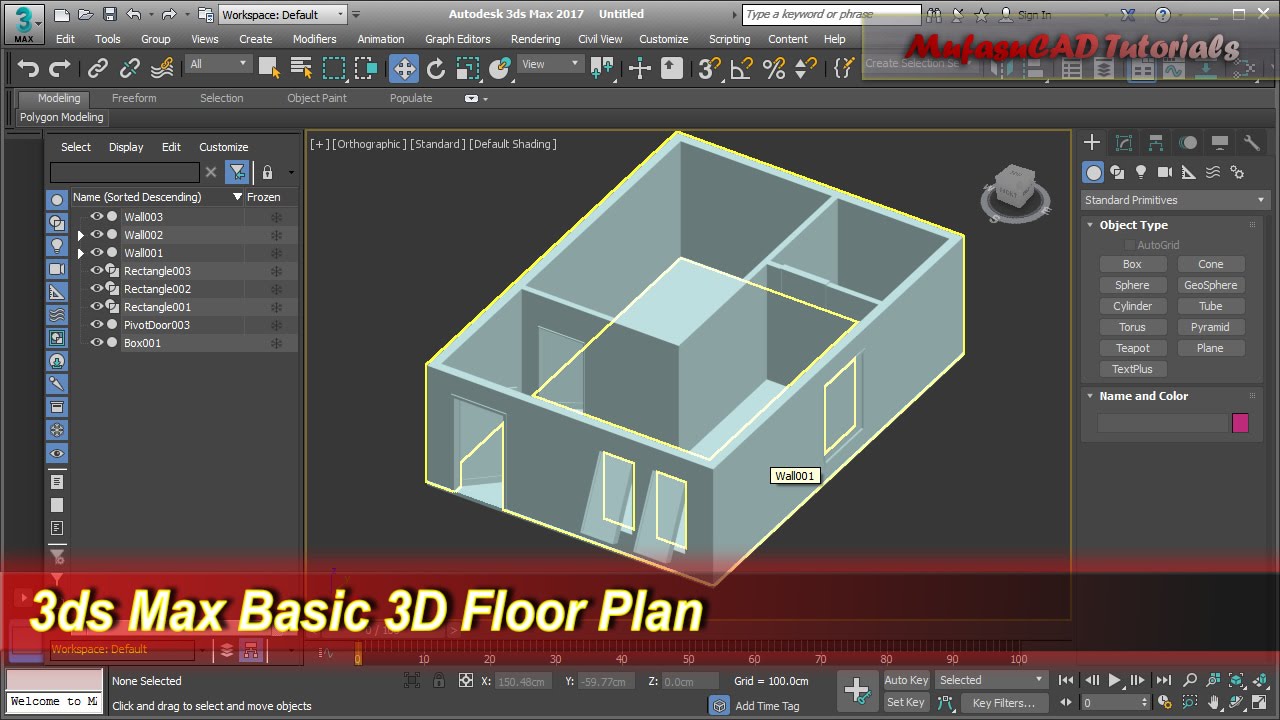Viewport: 1280px width, 720px height.
Task: Click the ViewCube in the viewport
Action: tap(1014, 188)
